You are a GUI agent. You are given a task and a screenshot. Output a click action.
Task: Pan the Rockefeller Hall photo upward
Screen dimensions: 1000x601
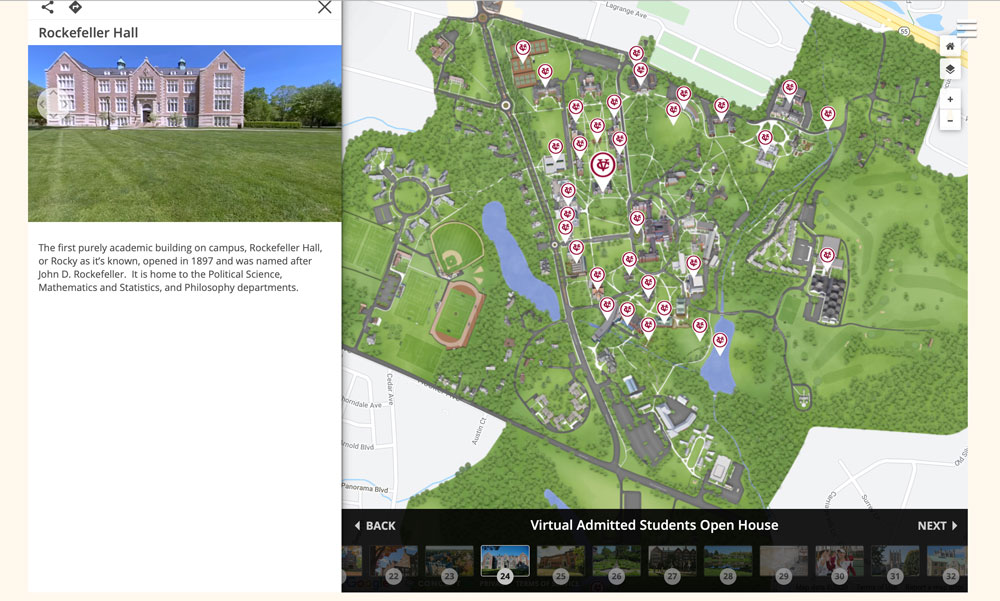54,92
